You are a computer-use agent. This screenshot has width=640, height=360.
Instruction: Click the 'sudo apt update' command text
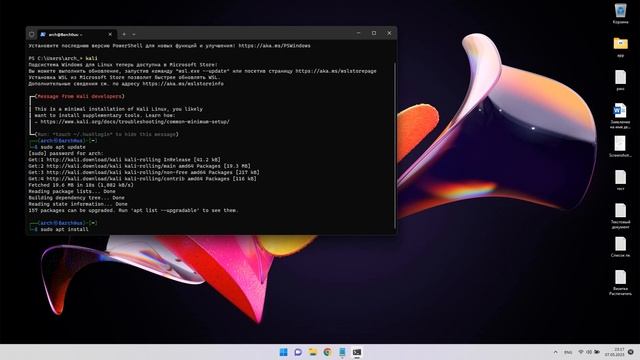[63, 147]
